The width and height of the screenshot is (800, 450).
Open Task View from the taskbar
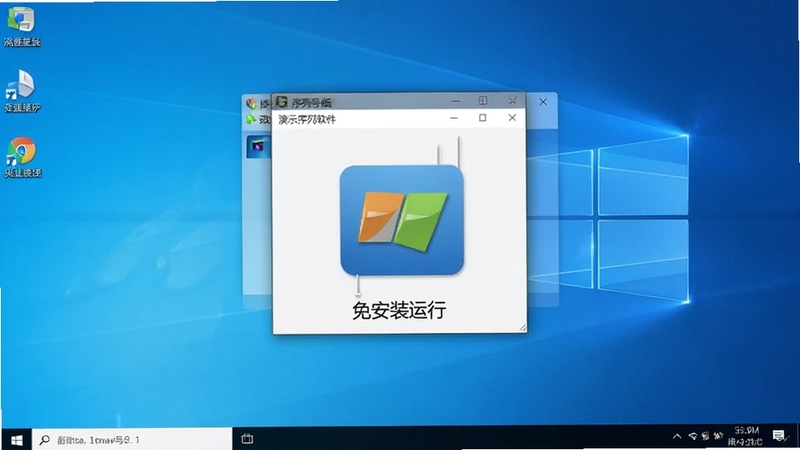(x=247, y=439)
